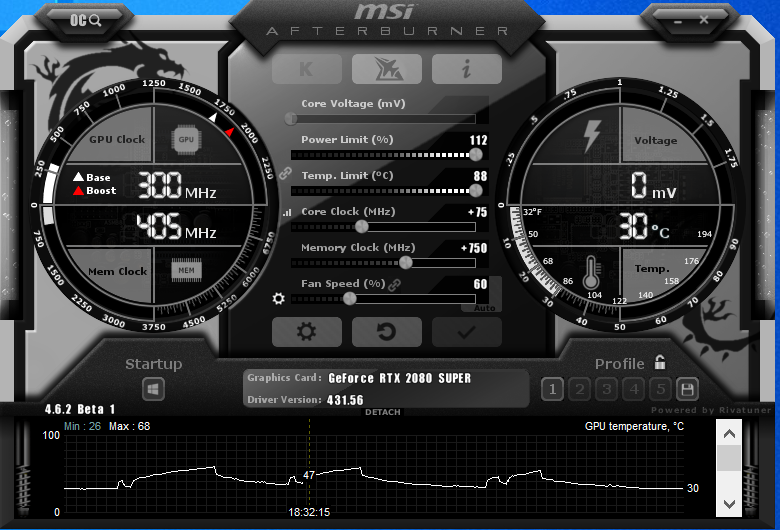Toggle the link icon beside Fan Speed label
Image resolution: width=780 pixels, height=530 pixels.
(x=394, y=285)
